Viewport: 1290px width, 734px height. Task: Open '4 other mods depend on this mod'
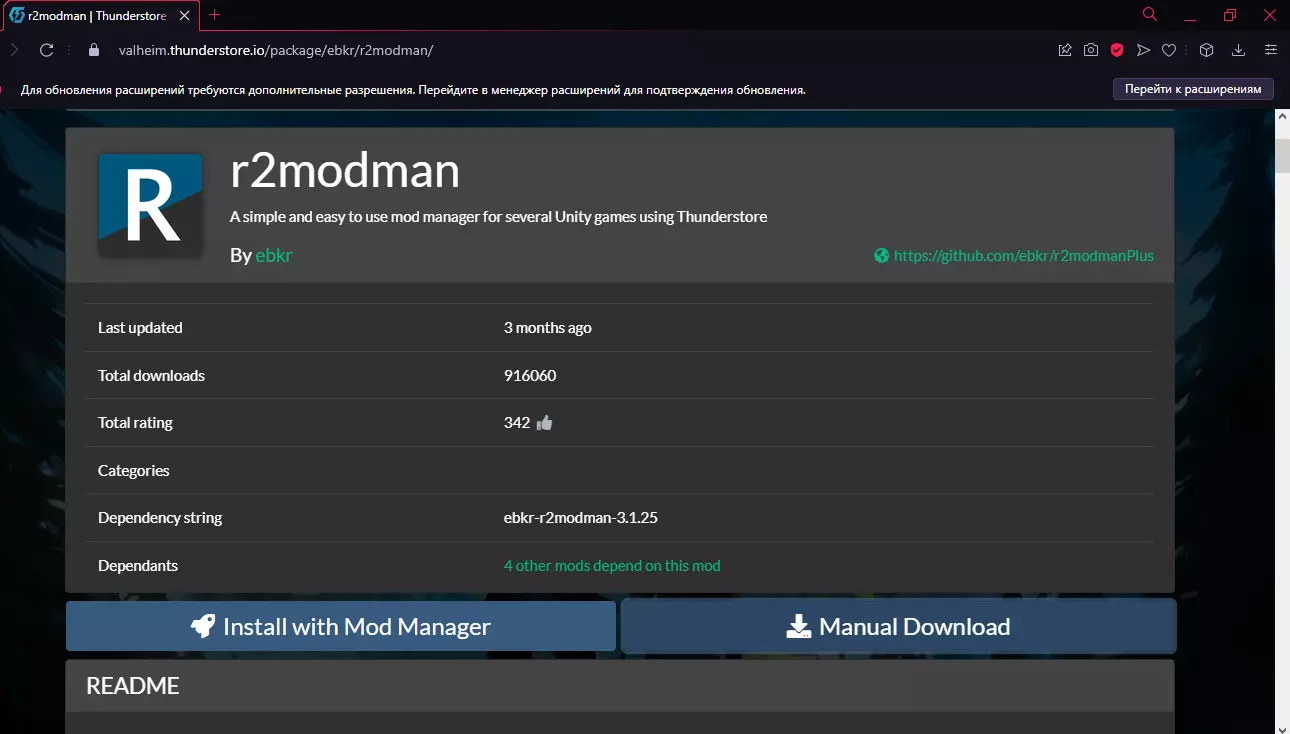click(x=612, y=566)
